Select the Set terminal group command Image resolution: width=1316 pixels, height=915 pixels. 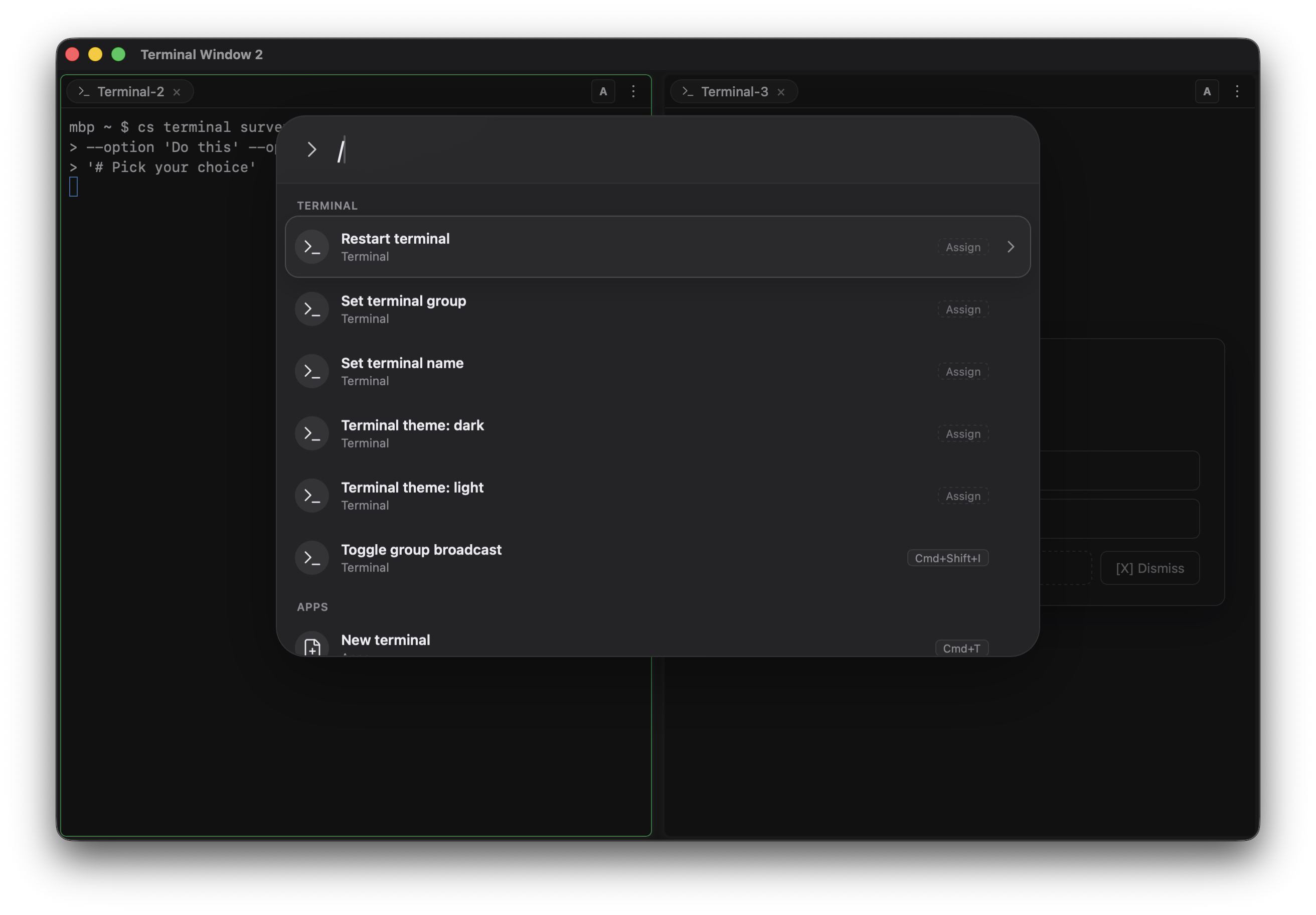[x=657, y=309]
